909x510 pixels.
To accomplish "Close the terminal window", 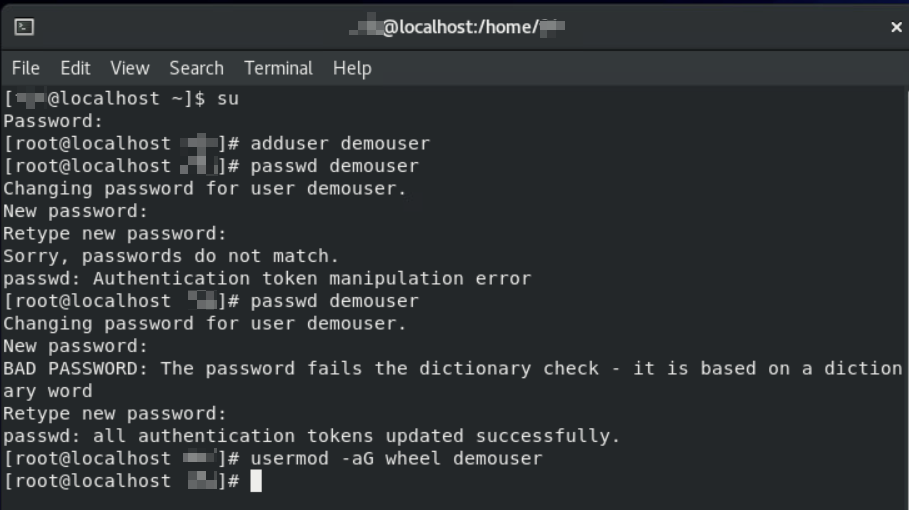I will point(895,28).
